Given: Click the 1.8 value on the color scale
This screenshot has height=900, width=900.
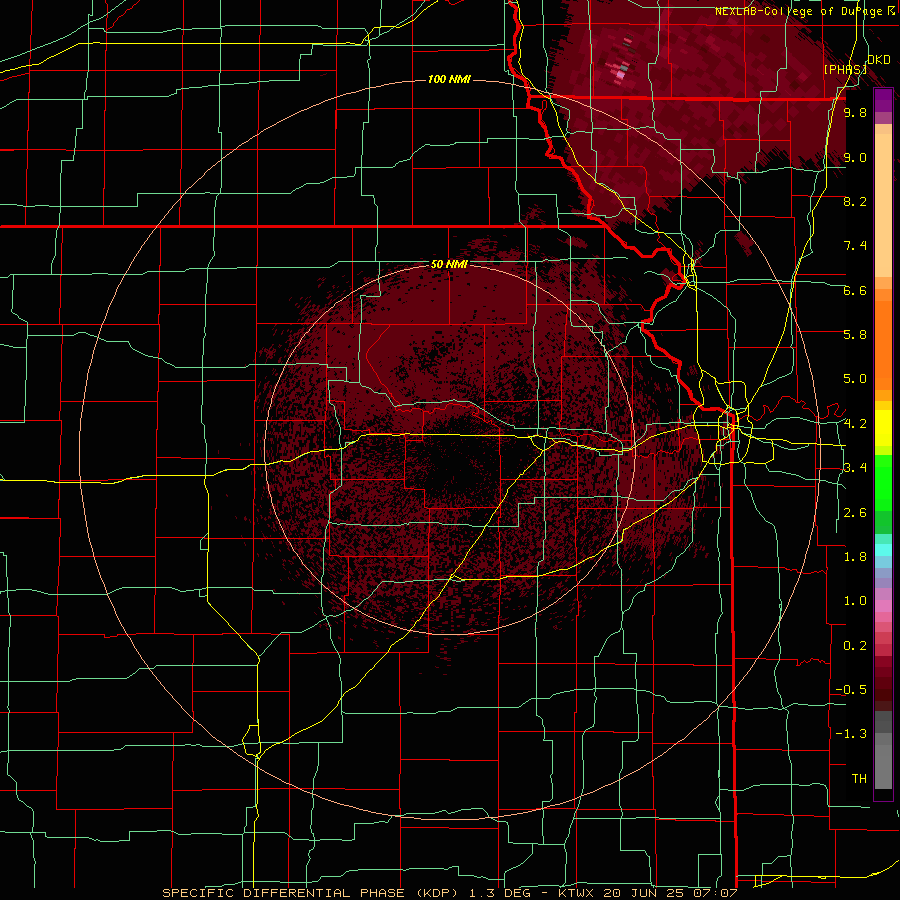Looking at the screenshot, I should pos(855,557).
